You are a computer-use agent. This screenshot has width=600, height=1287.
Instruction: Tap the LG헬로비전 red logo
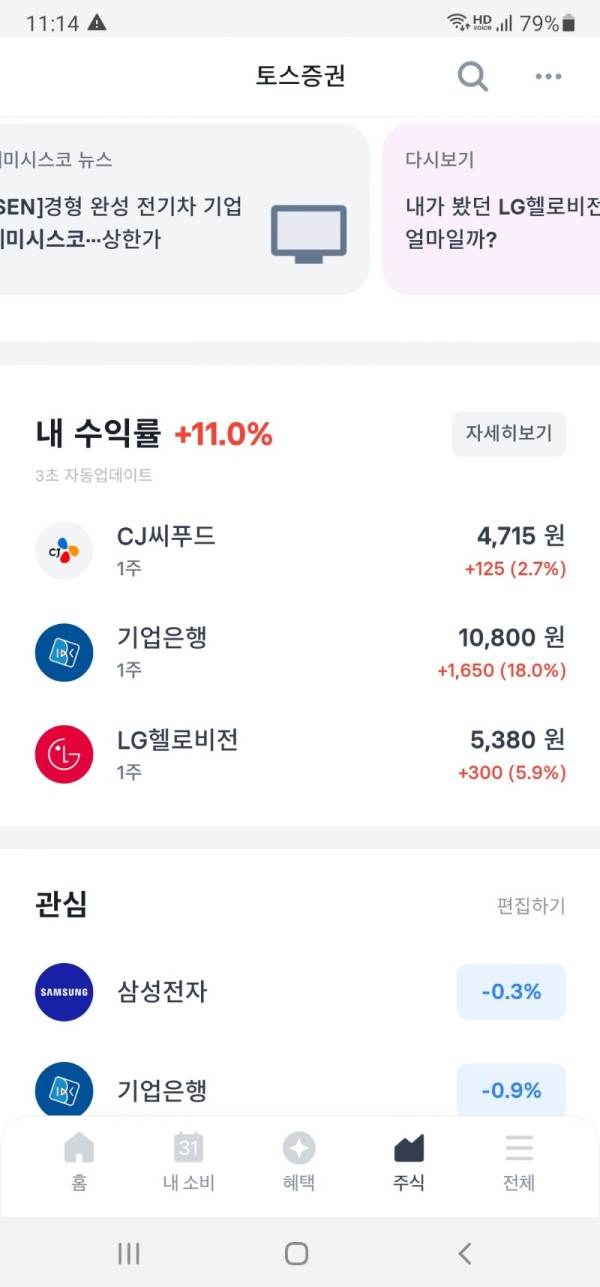[64, 754]
